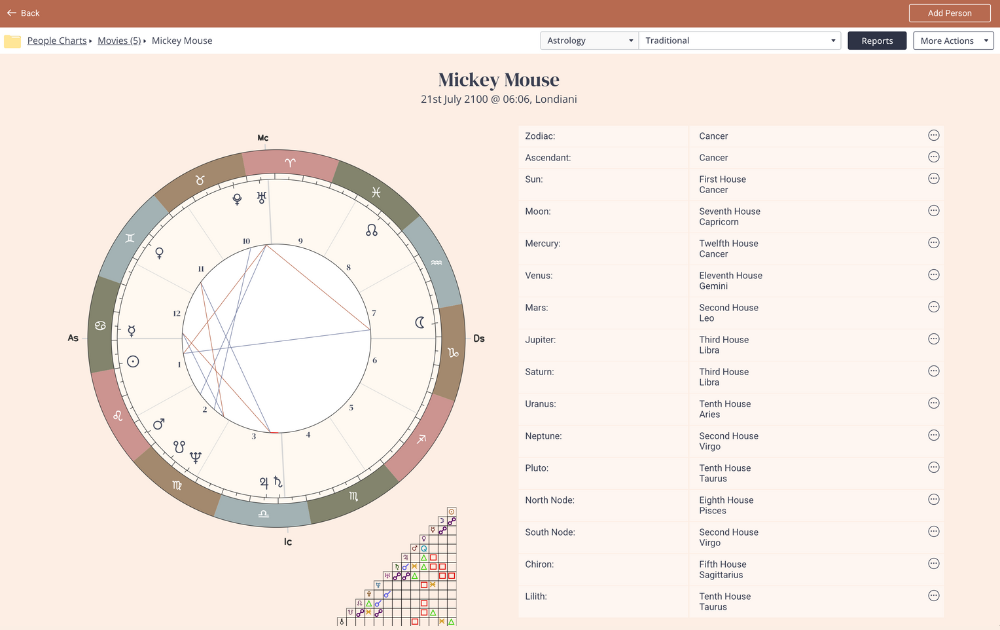The width and height of the screenshot is (1000, 630).
Task: Click the "As" ascendant label beside the wheel
Action: click(73, 338)
